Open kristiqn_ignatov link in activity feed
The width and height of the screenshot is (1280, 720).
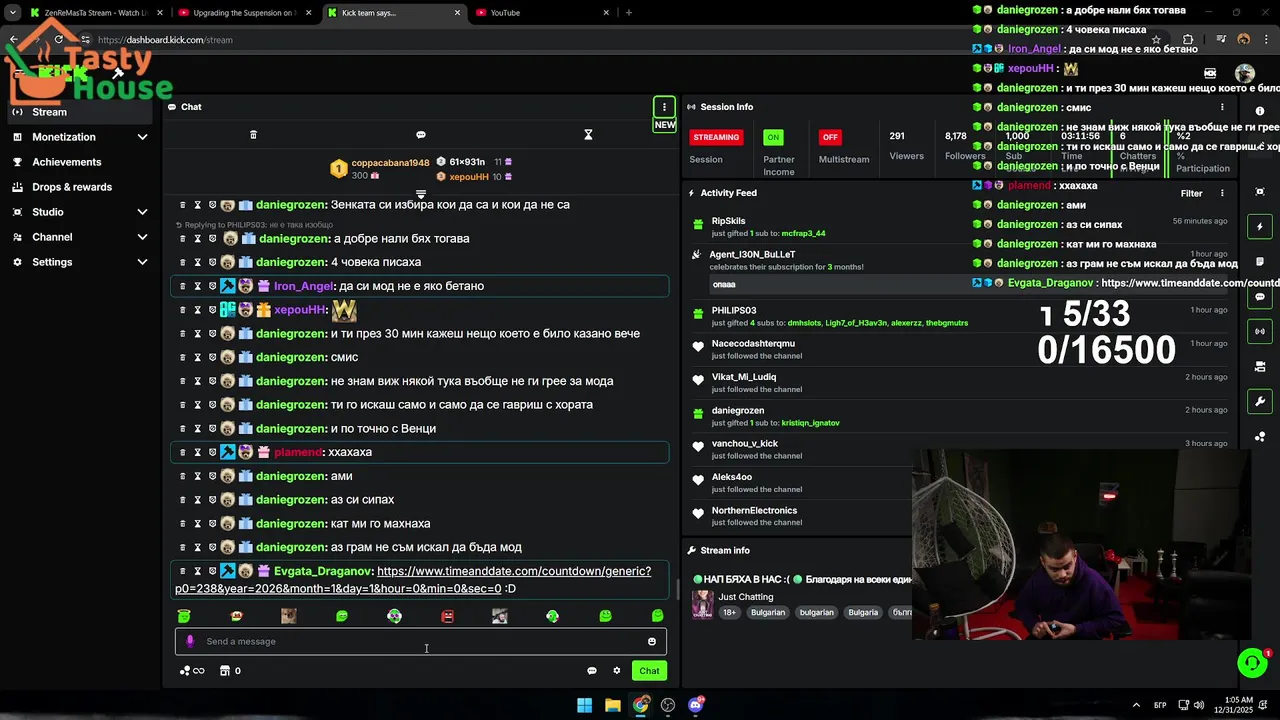tap(810, 423)
